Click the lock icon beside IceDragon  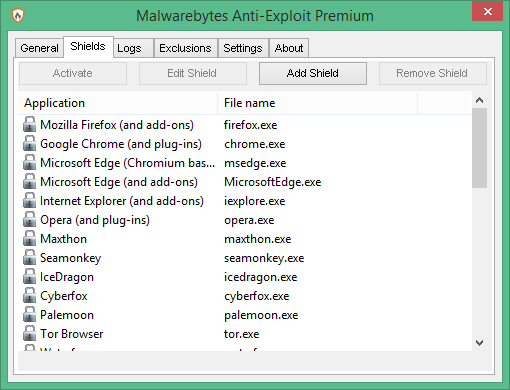[x=30, y=276]
